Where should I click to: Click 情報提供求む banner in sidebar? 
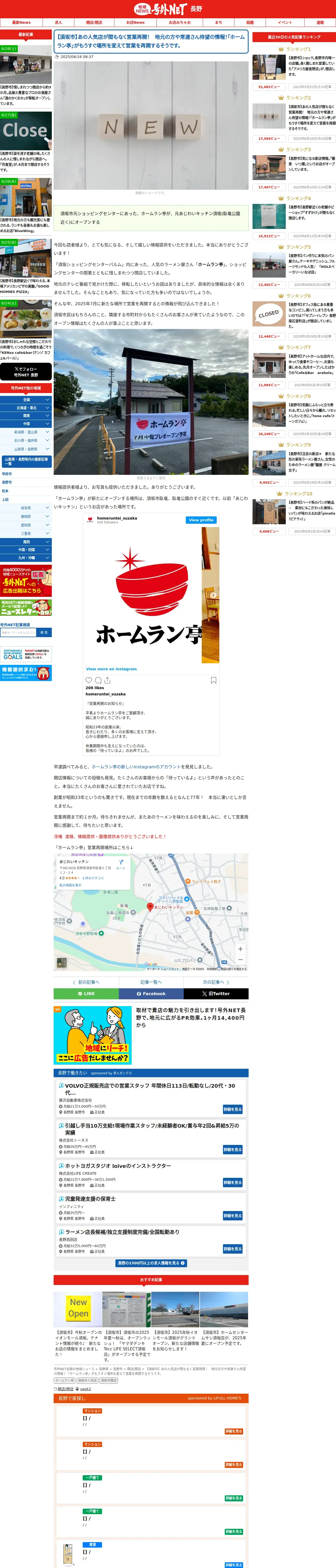(x=26, y=673)
